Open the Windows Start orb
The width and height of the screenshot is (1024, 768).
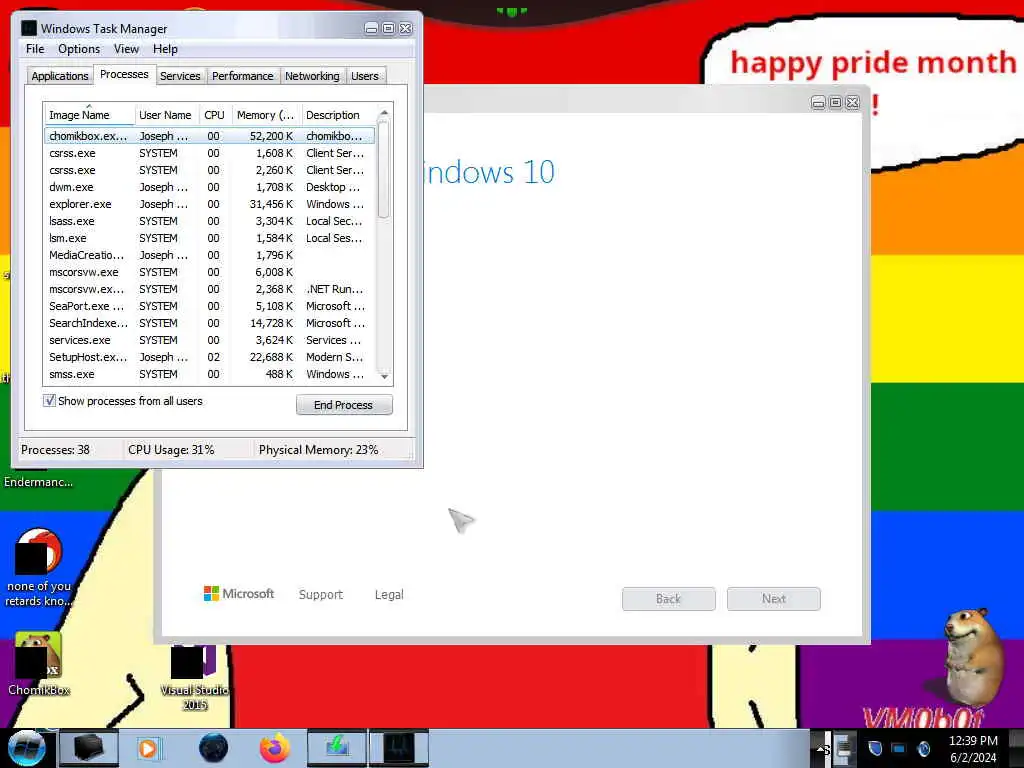(x=26, y=748)
